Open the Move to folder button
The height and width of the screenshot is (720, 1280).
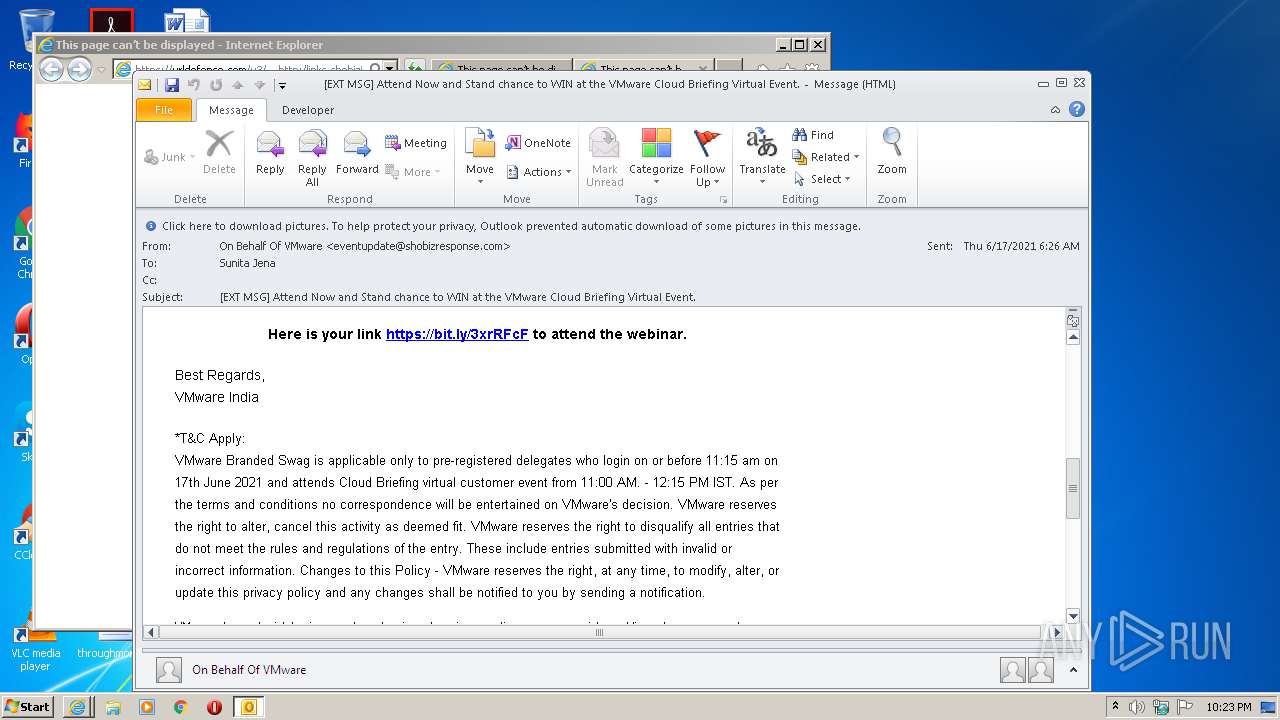480,156
